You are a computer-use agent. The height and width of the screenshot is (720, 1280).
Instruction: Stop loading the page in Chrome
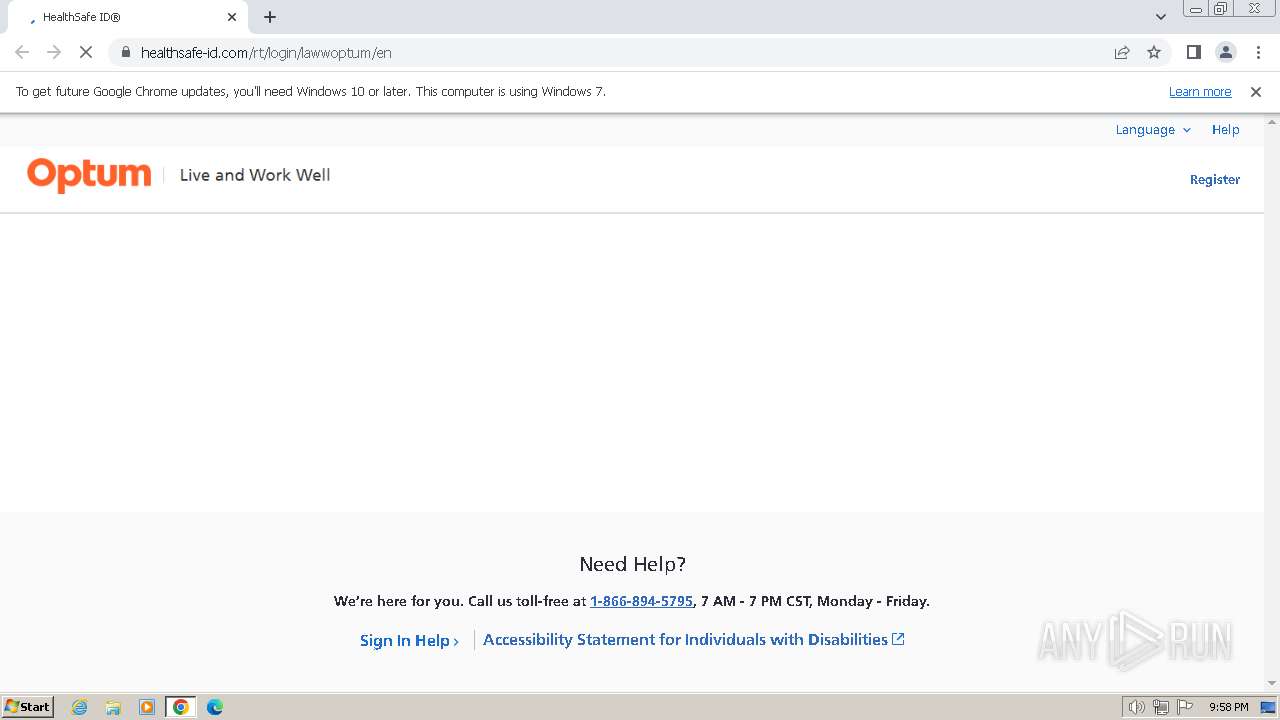point(86,52)
